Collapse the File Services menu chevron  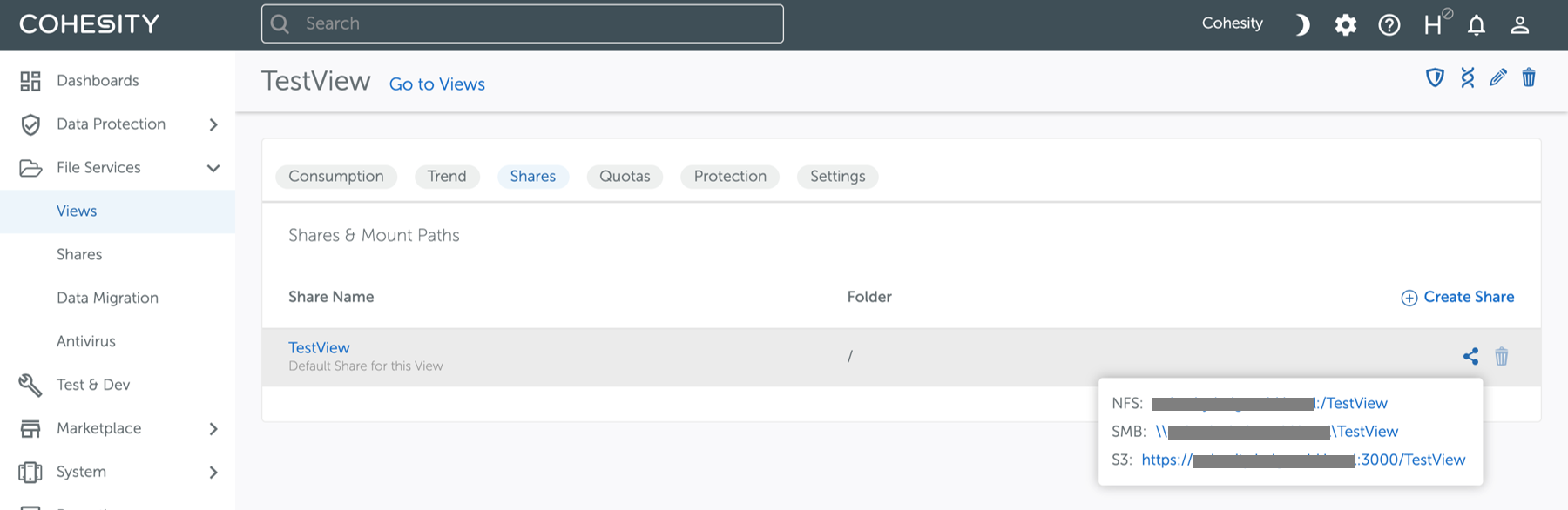coord(213,168)
